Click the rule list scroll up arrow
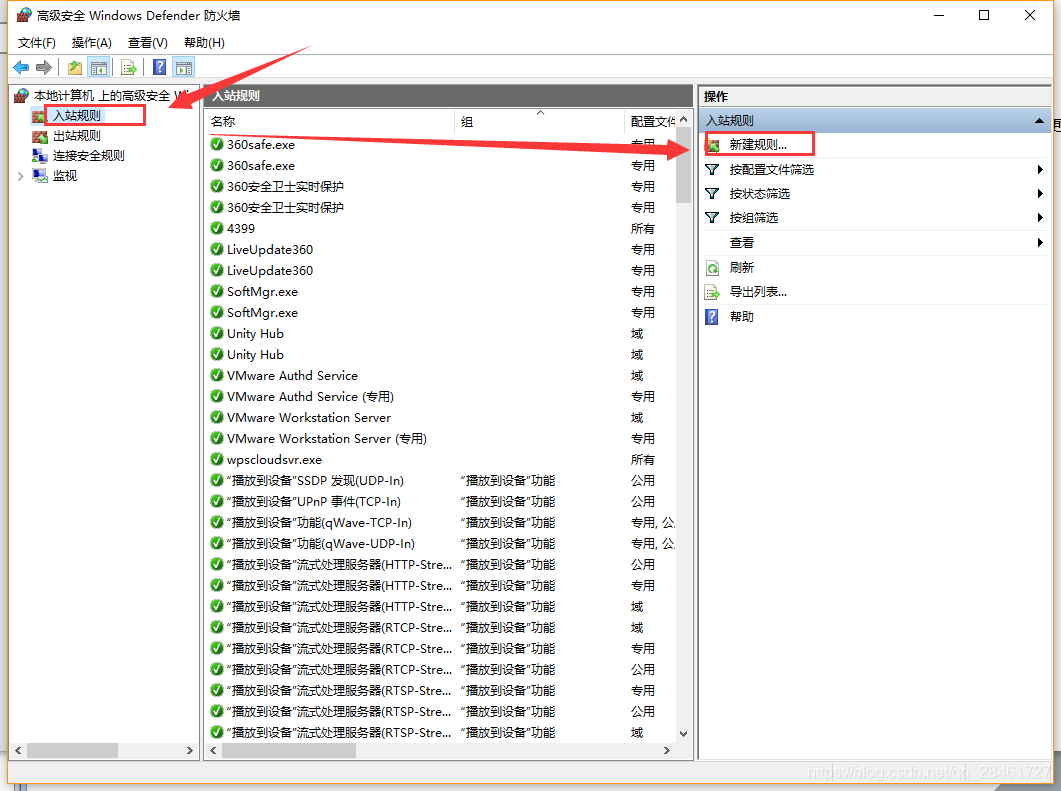 (683, 119)
